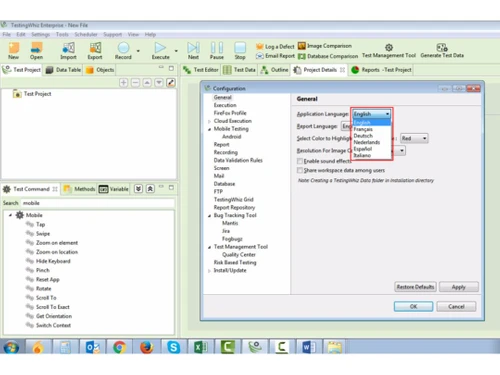Click the move down arrow icon

click(x=159, y=82)
